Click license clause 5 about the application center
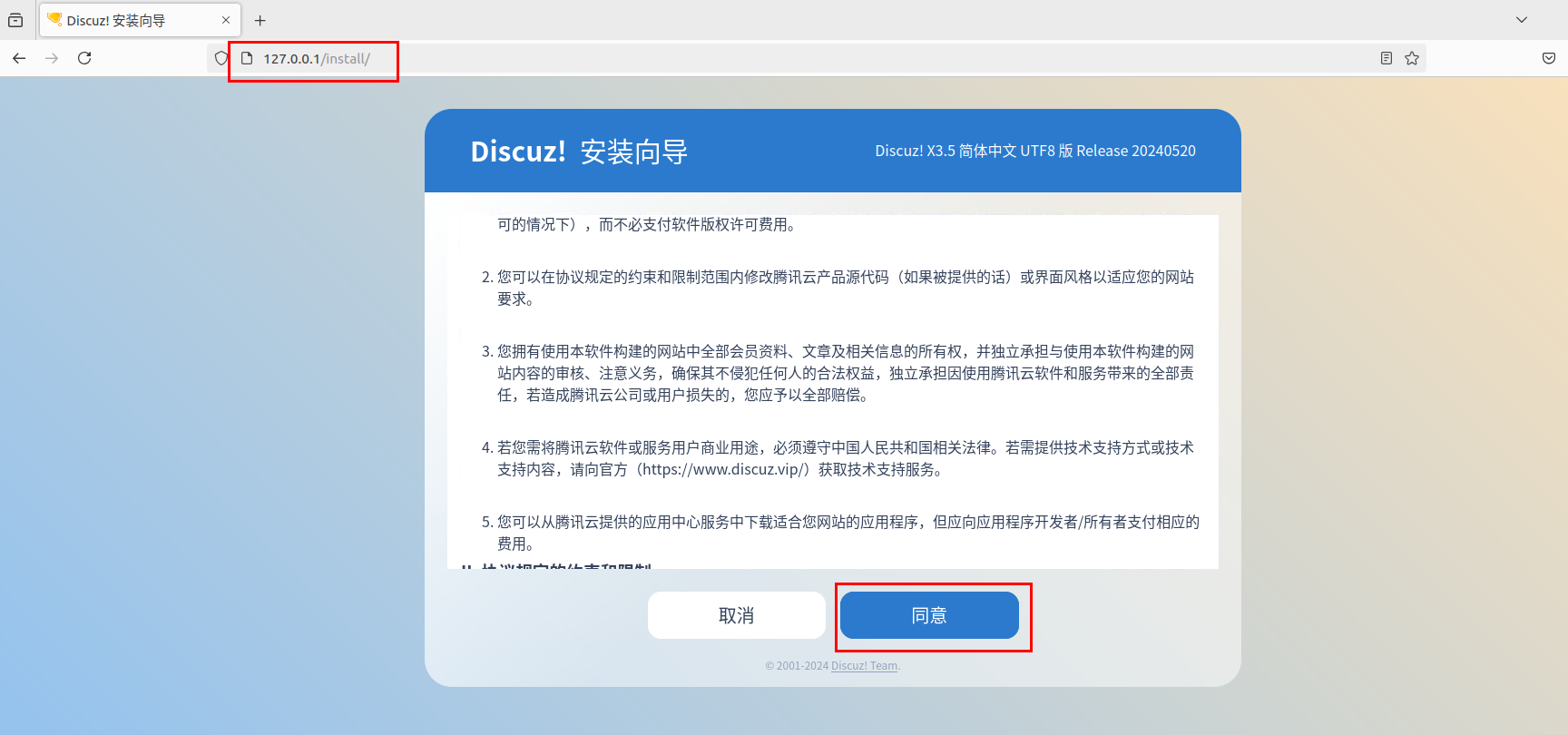Screen dimensions: 1568x735 click(x=840, y=533)
